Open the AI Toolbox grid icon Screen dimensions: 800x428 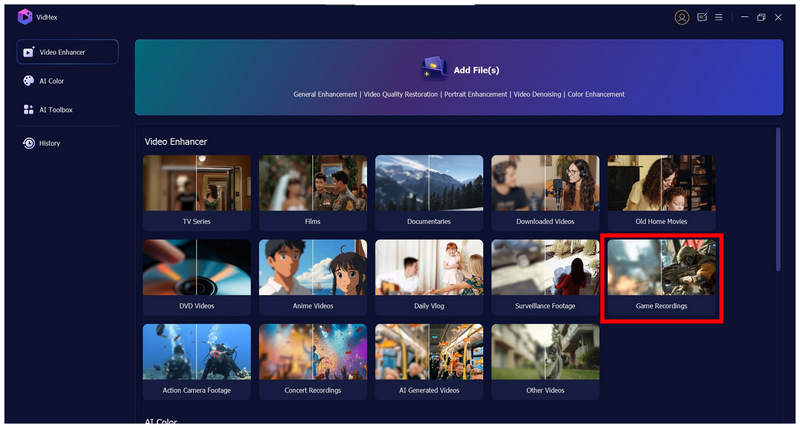pyautogui.click(x=28, y=110)
